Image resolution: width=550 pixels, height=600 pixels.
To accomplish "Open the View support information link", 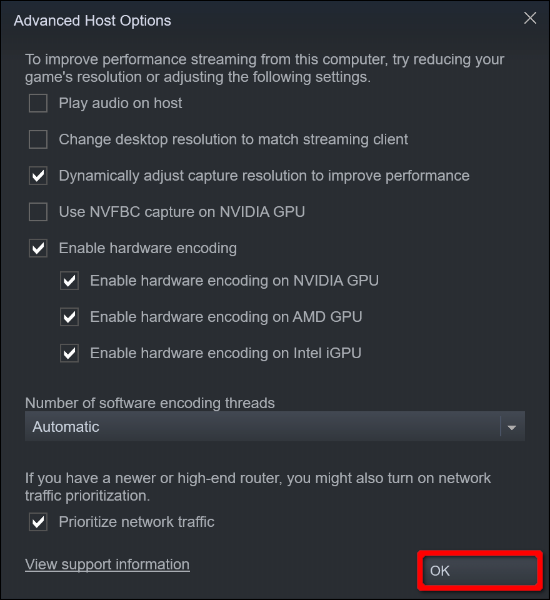I will (107, 564).
